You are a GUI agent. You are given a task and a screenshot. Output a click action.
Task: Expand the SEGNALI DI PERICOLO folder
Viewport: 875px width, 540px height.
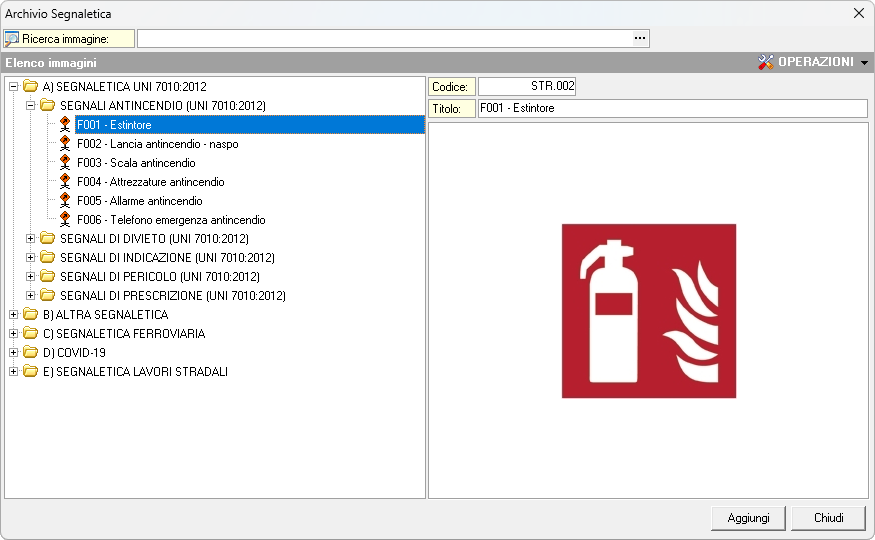click(31, 277)
